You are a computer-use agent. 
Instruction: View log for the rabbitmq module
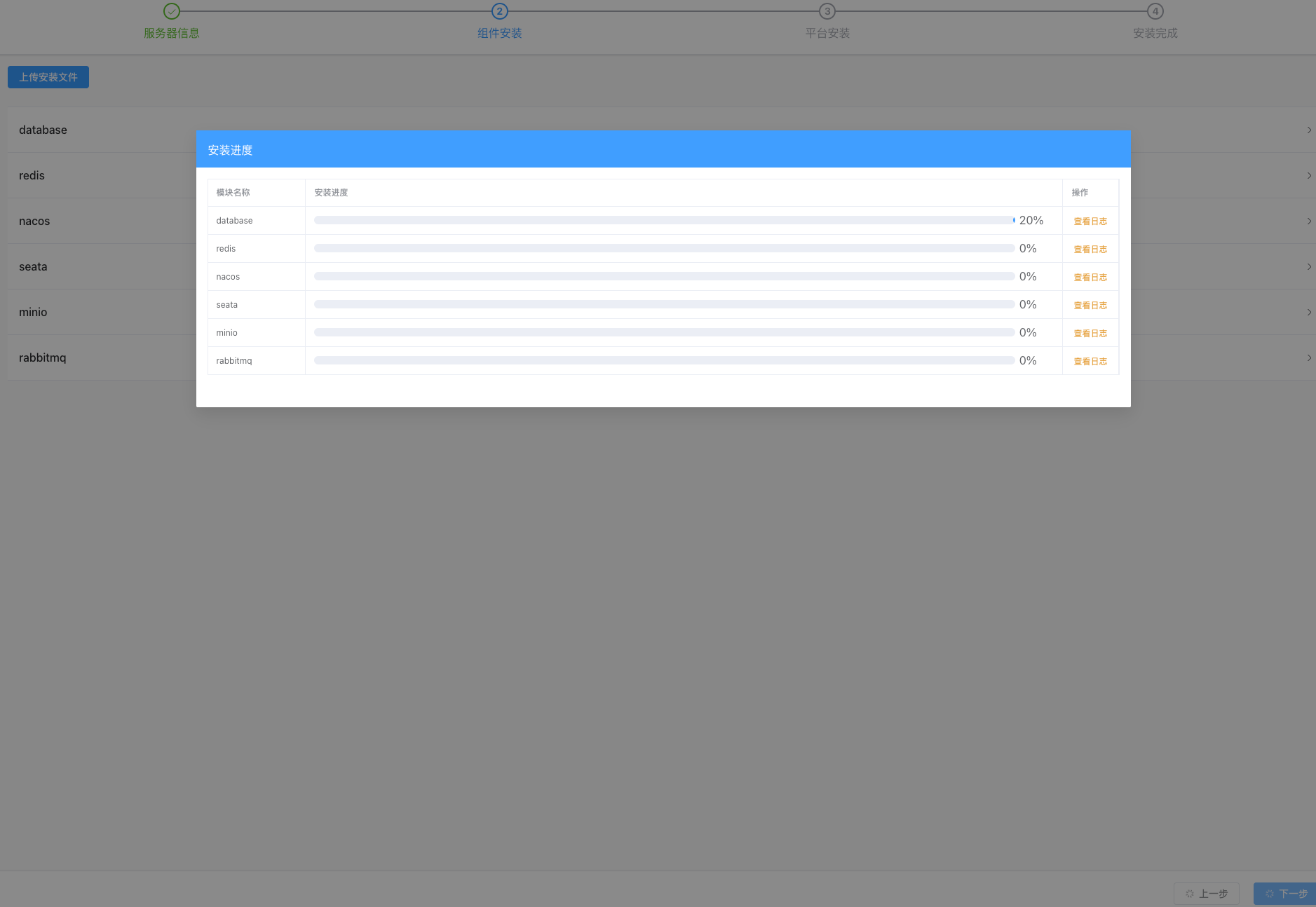[1090, 362]
